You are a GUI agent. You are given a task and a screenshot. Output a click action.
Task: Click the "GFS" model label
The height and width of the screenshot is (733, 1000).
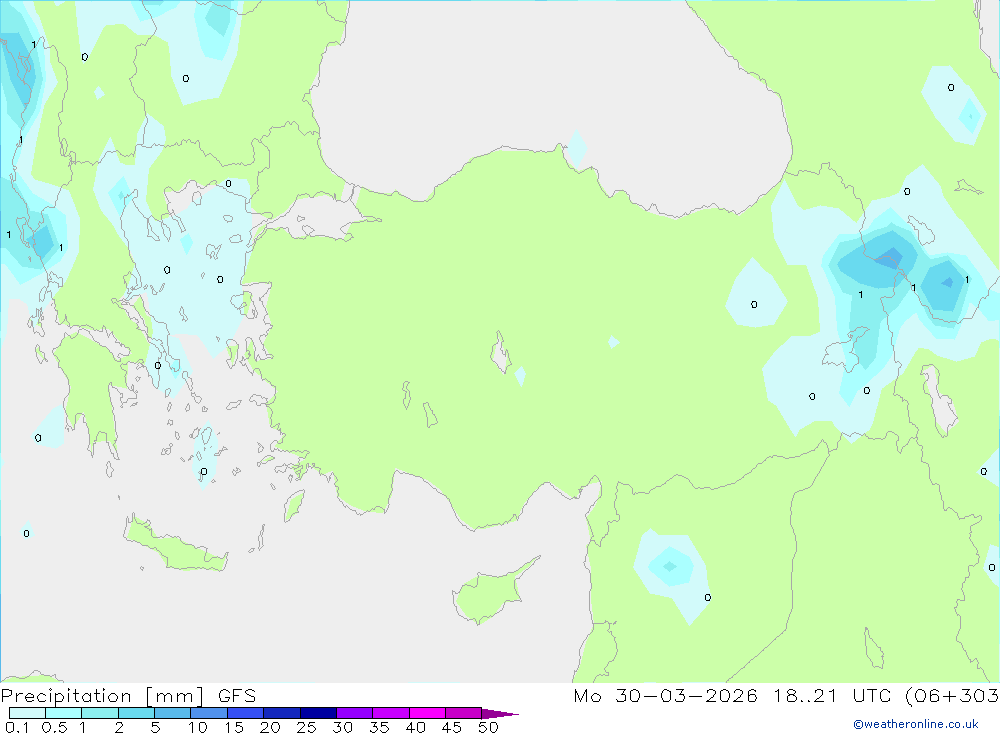coord(237,696)
